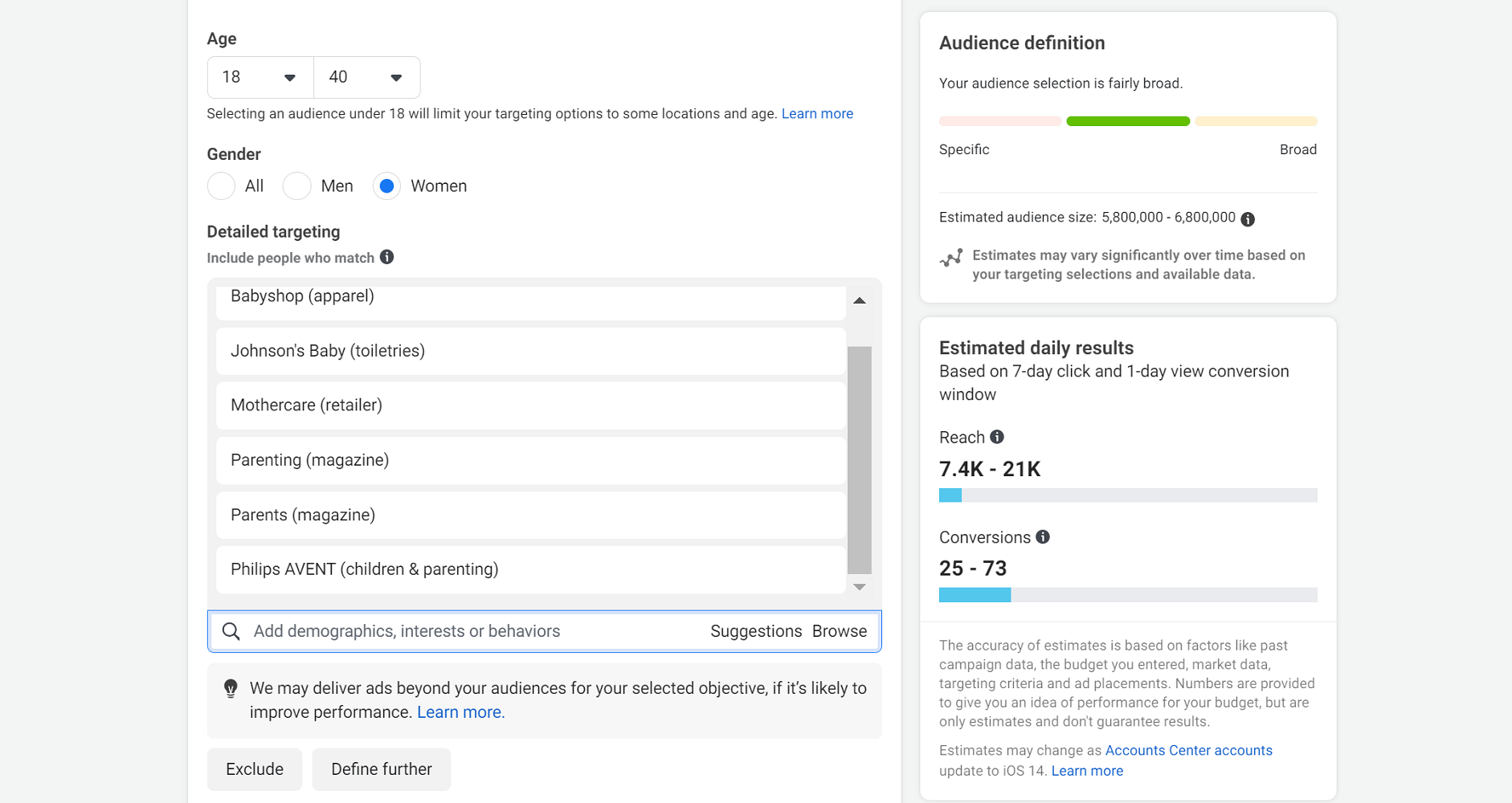Screen dimensions: 1512x803
Task: Click the targeting list scrollbar thumb
Action: pos(860,460)
